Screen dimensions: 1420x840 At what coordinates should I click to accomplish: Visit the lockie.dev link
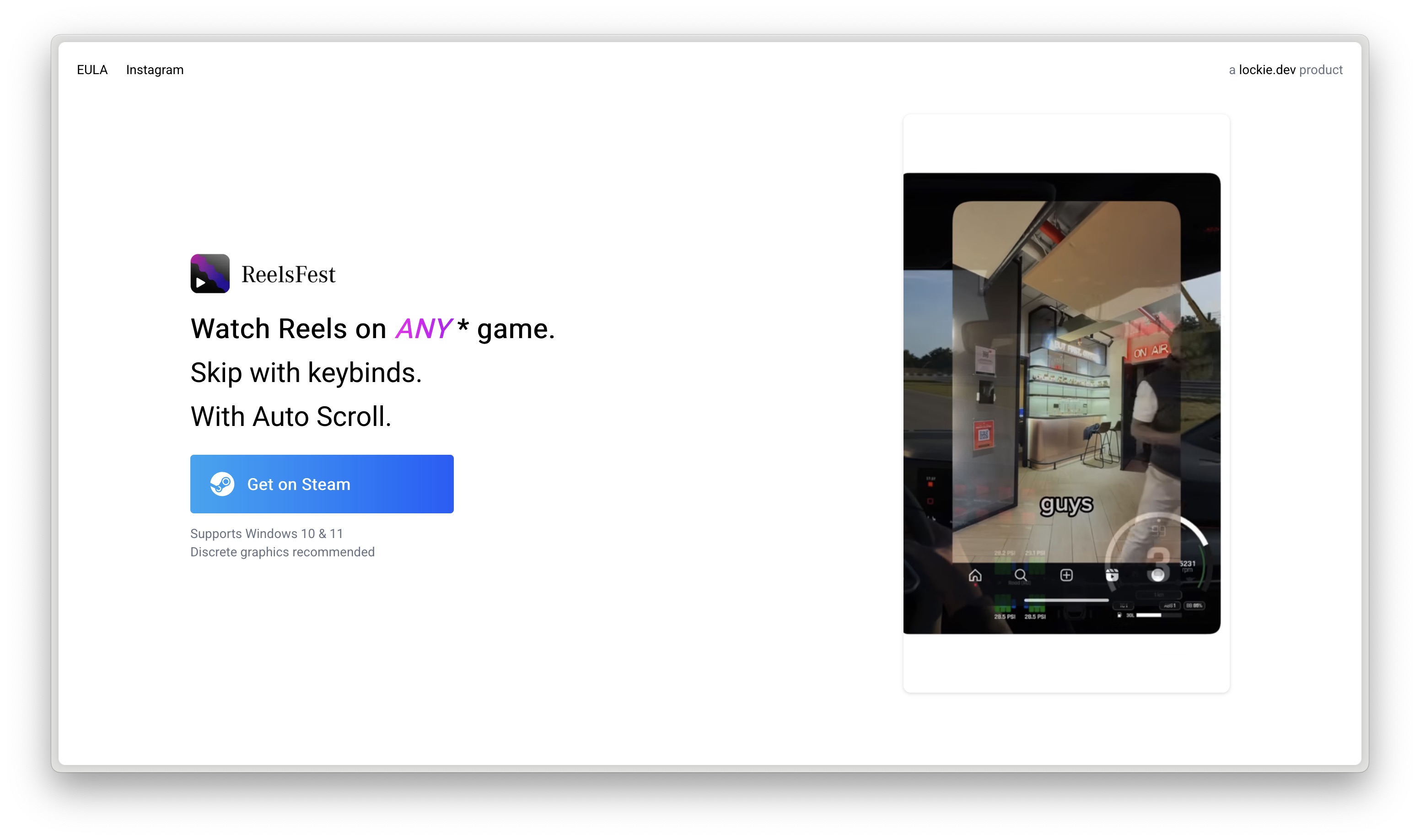(x=1267, y=70)
